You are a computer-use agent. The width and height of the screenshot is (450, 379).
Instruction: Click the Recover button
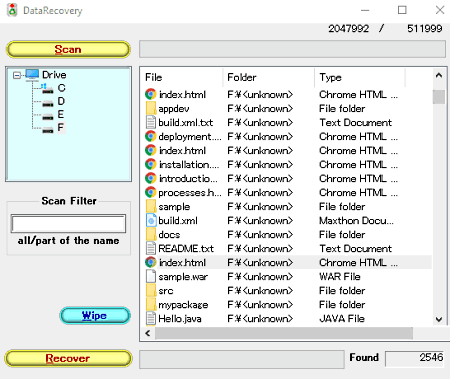point(68,358)
